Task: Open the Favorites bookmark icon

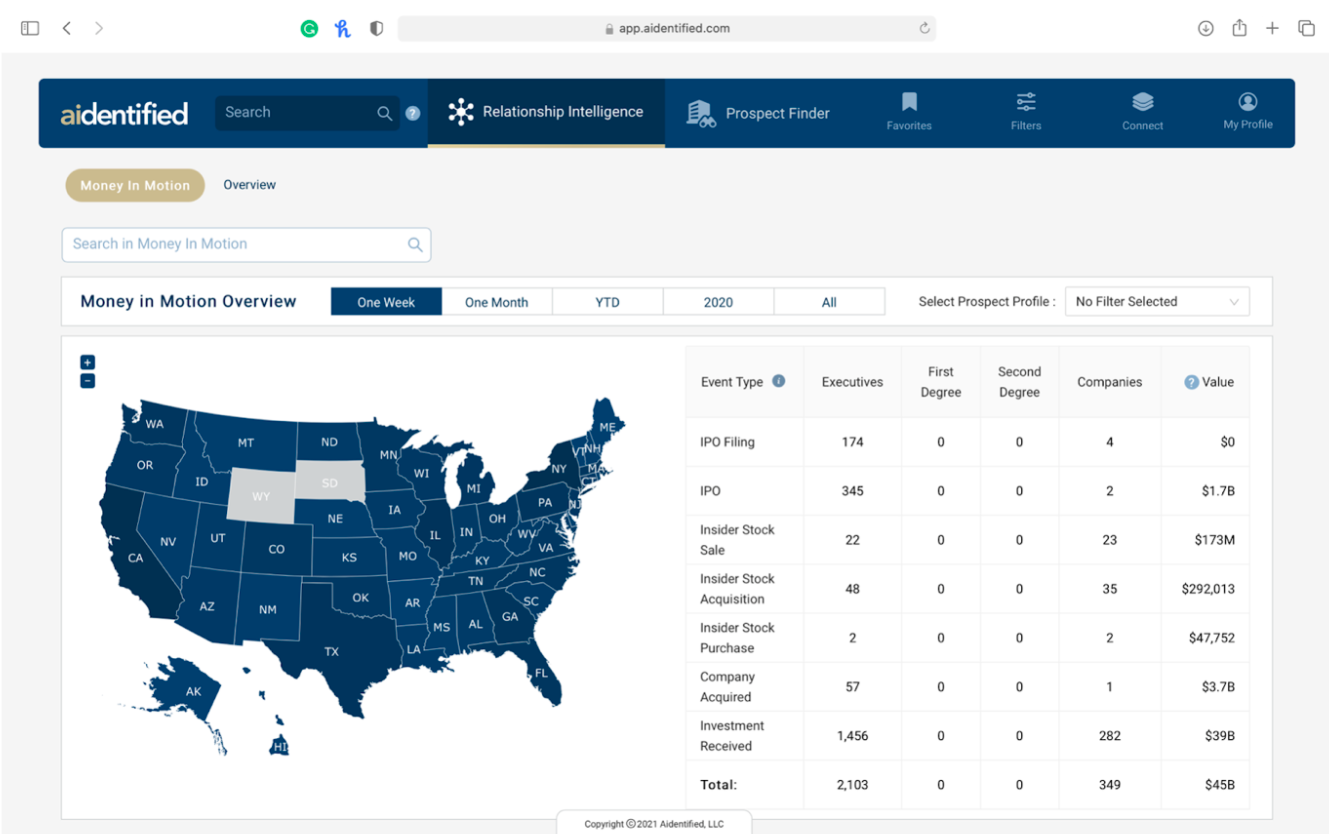Action: click(x=908, y=103)
